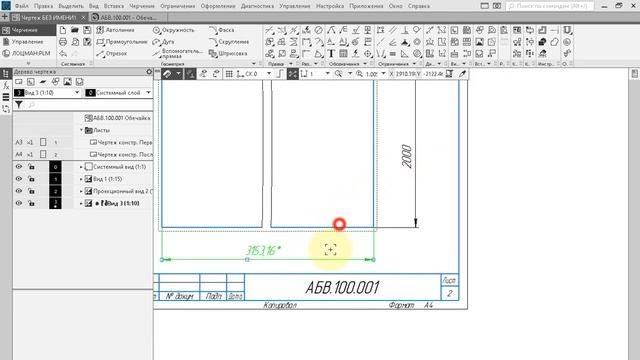Screen dimensions: 640x360
Task: Click the Print icon in the system toolbar
Action: tap(63, 42)
